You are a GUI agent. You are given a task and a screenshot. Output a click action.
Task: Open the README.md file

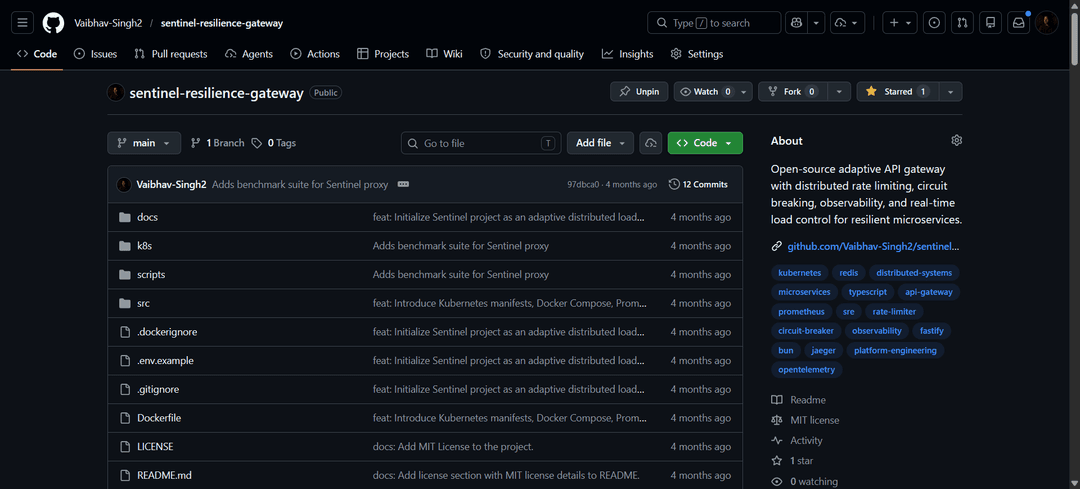pos(164,475)
